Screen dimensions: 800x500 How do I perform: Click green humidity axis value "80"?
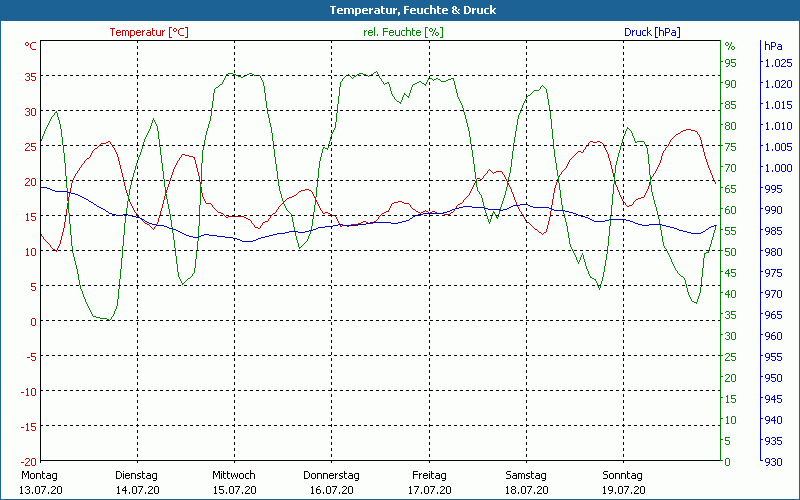pyautogui.click(x=731, y=126)
